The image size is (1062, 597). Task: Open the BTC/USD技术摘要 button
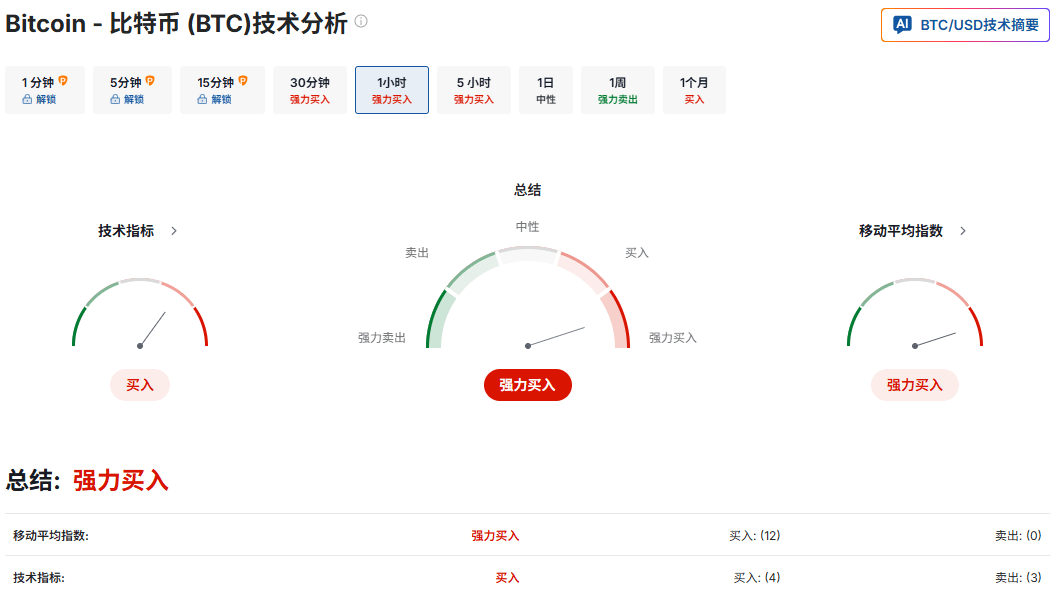[965, 25]
